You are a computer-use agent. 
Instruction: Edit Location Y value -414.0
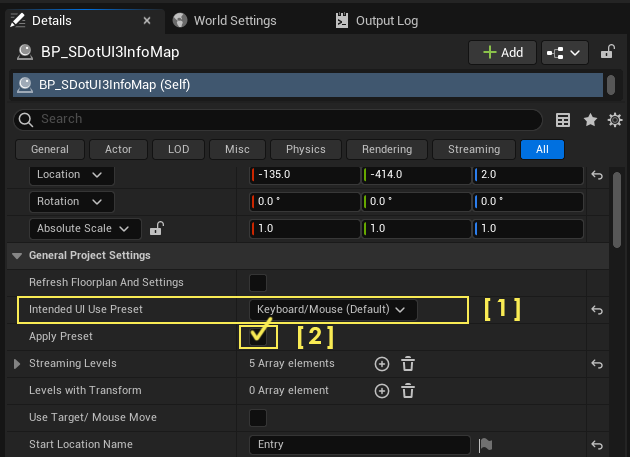(416, 175)
